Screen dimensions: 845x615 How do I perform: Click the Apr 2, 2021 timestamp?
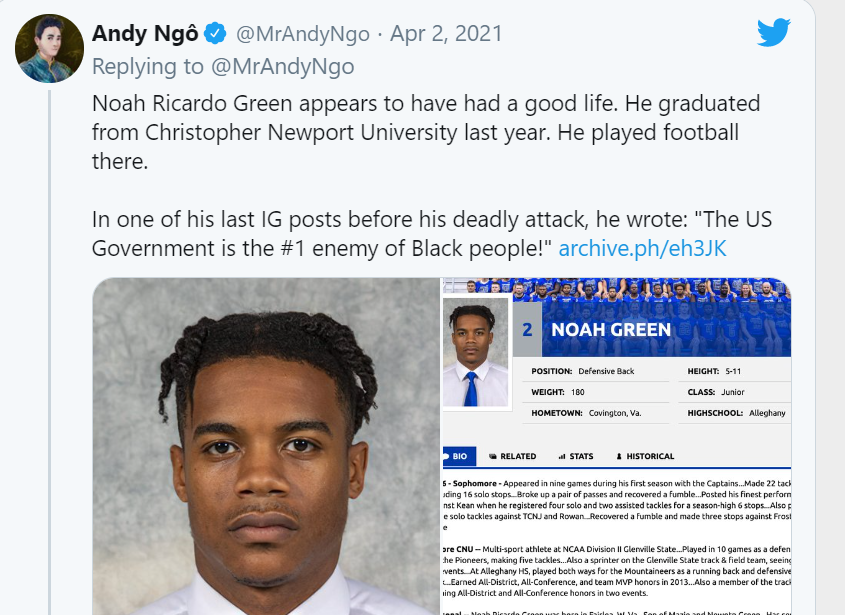(446, 34)
